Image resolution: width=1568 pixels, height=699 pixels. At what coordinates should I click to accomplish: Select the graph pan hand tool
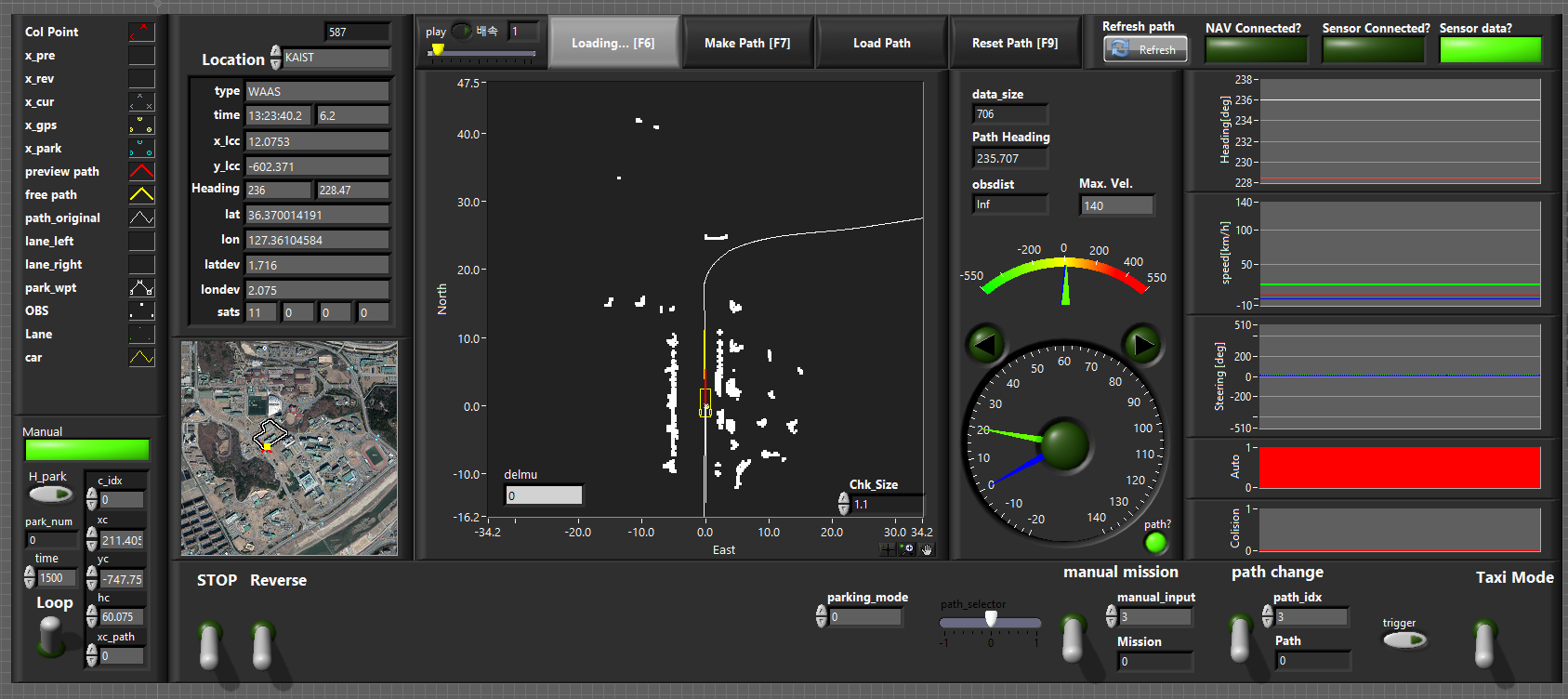pos(926,549)
